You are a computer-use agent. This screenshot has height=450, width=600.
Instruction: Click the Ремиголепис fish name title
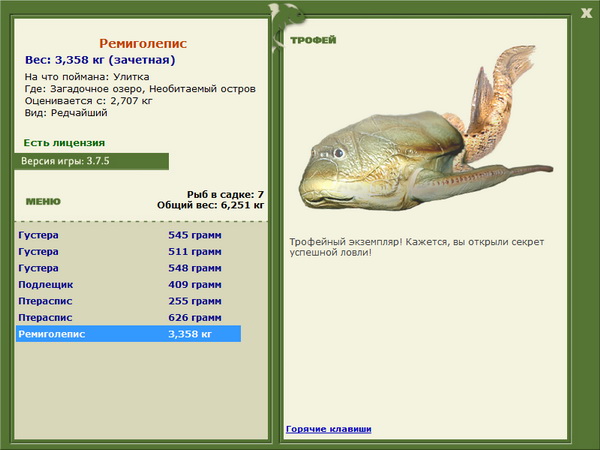[143, 43]
